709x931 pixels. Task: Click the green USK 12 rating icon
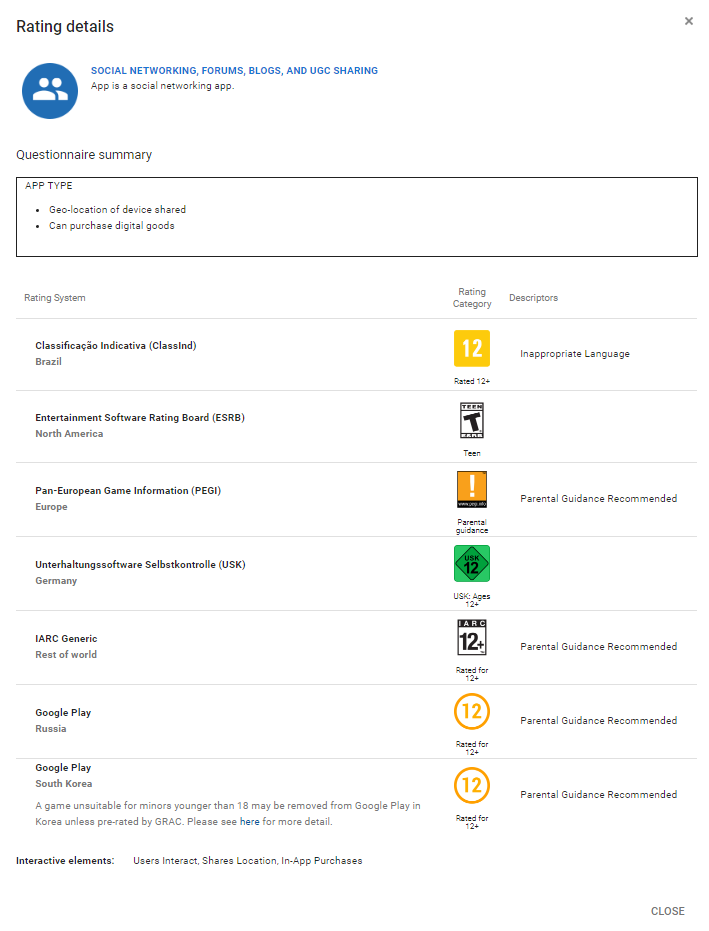[472, 564]
